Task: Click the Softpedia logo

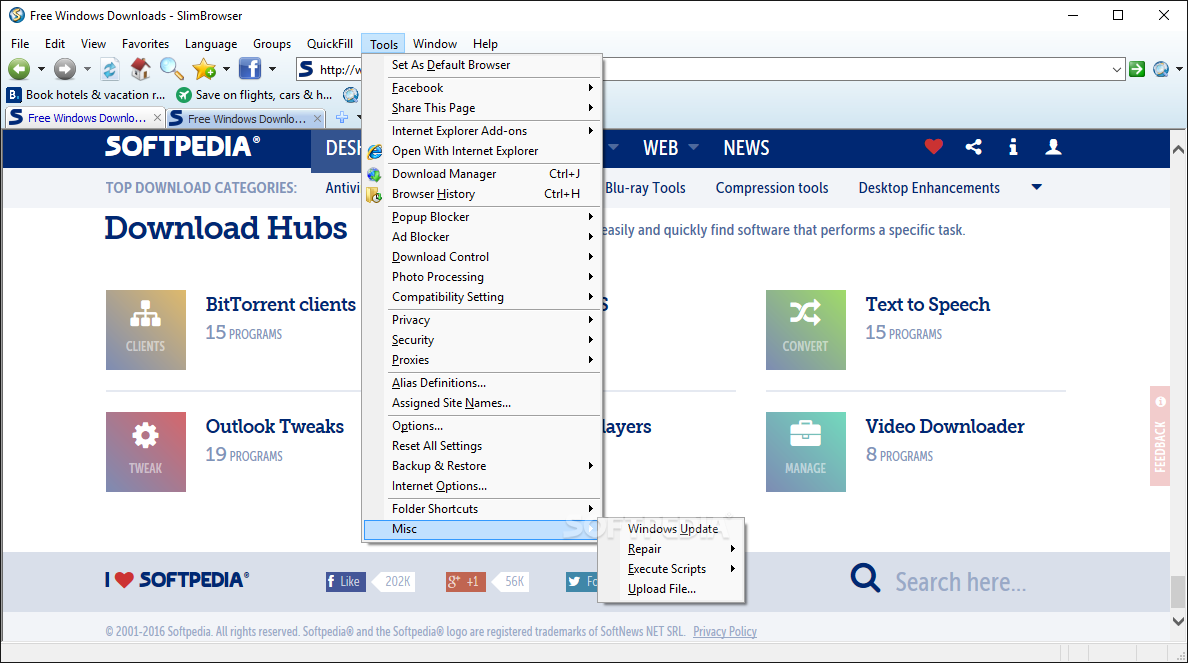Action: [182, 146]
